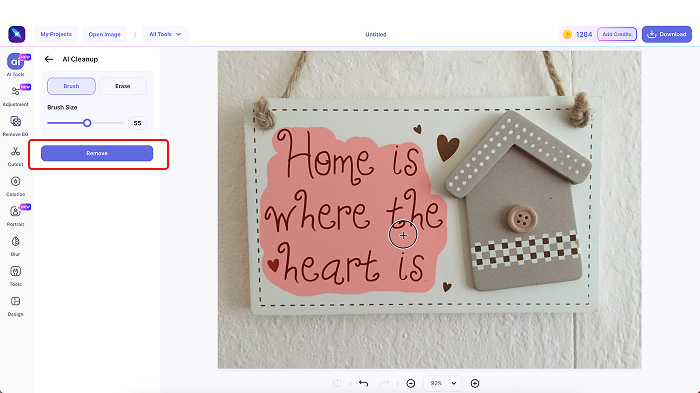Image resolution: width=700 pixels, height=393 pixels.
Task: Open the Adjustment tool
Action: click(16, 96)
